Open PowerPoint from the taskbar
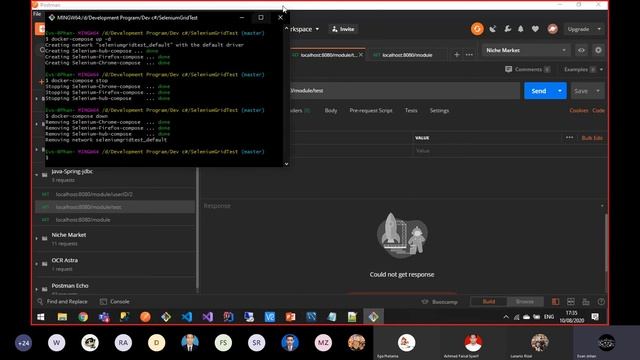 point(290,317)
